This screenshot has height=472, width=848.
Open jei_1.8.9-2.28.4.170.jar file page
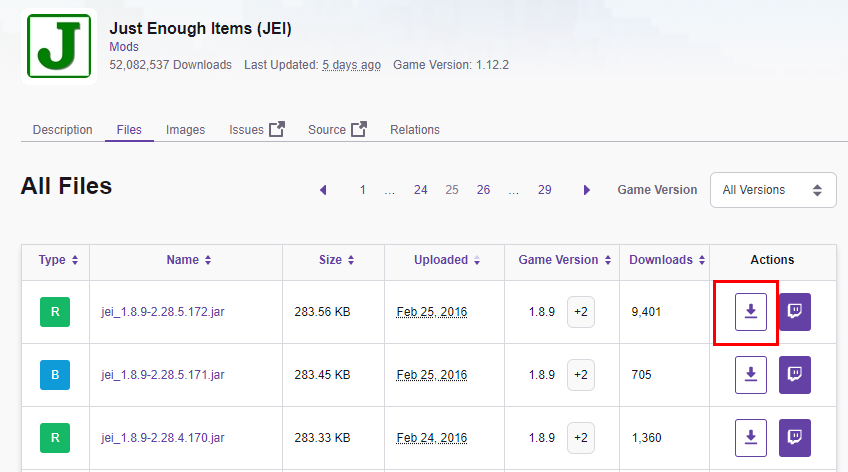pos(163,438)
